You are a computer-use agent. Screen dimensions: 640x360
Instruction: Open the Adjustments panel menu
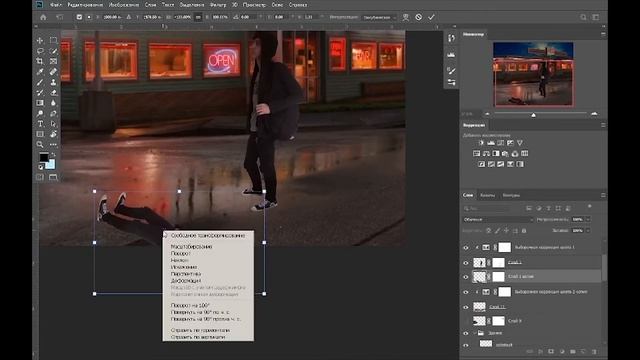coord(603,125)
